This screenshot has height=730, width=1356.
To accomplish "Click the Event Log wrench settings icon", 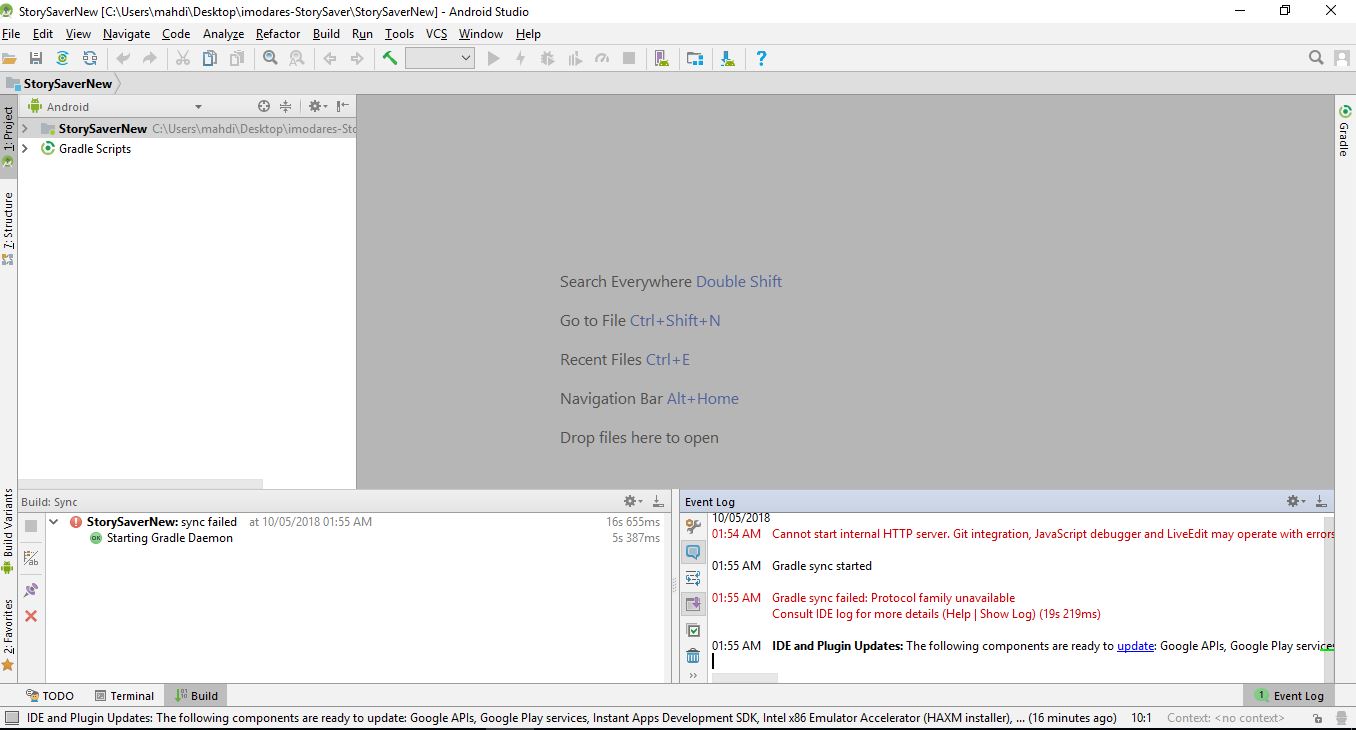I will click(693, 526).
